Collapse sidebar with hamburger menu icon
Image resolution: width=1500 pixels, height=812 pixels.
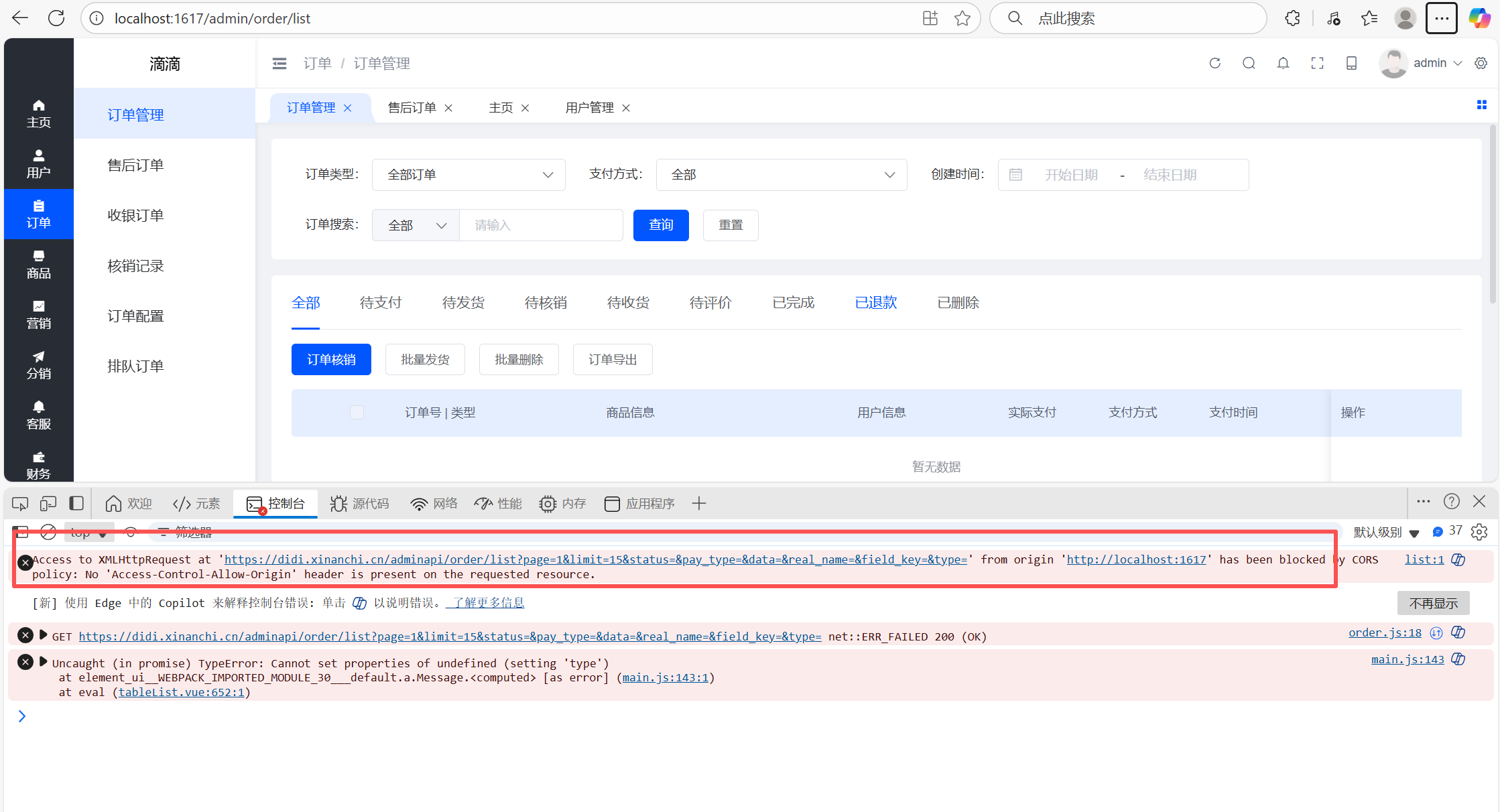279,64
